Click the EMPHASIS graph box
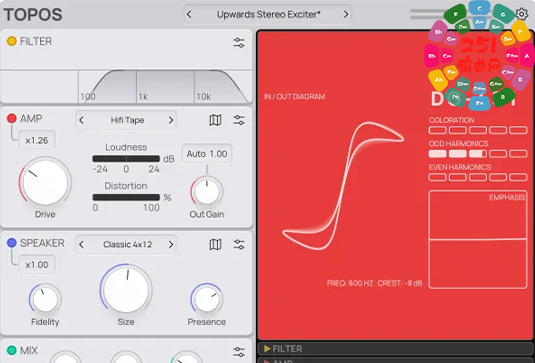535x363 pixels. [478, 239]
